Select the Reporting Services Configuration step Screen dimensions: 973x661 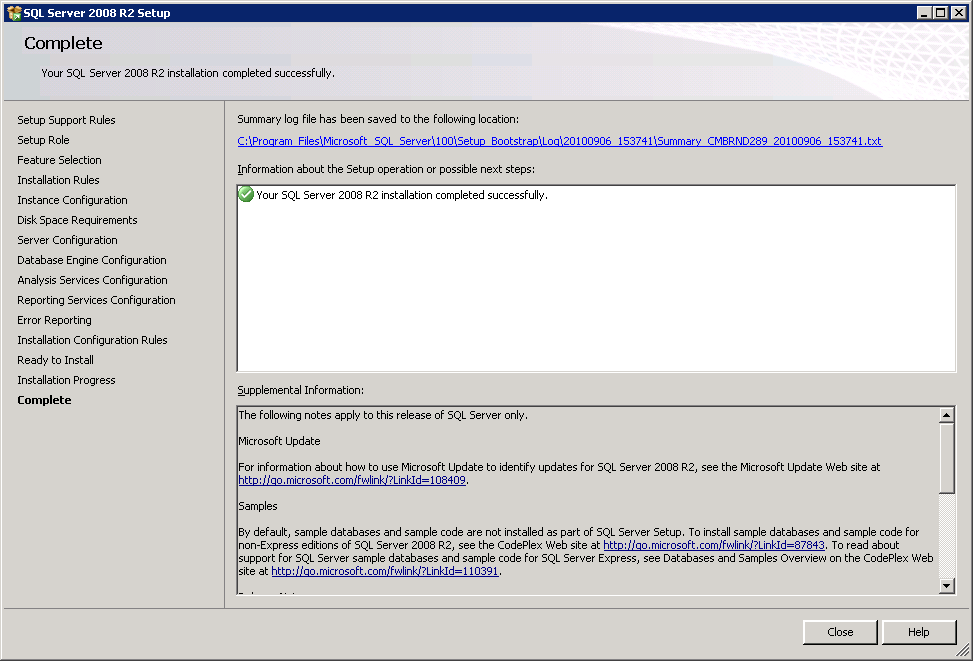click(96, 300)
